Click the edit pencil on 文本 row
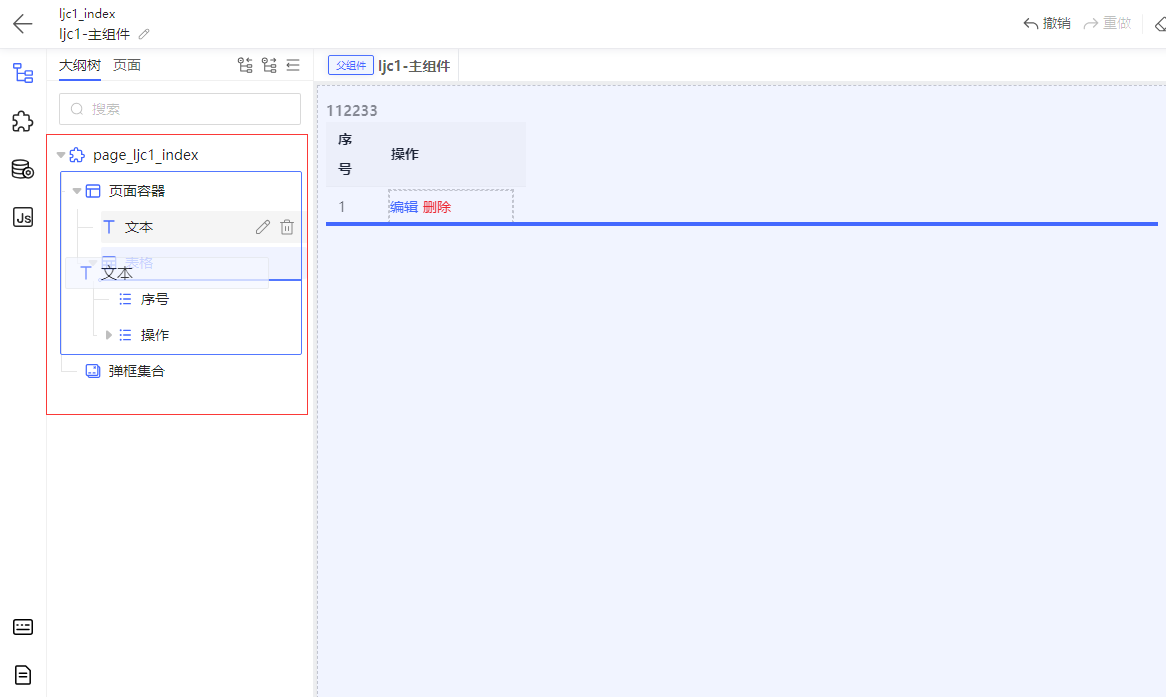The width and height of the screenshot is (1166, 697). (x=262, y=227)
